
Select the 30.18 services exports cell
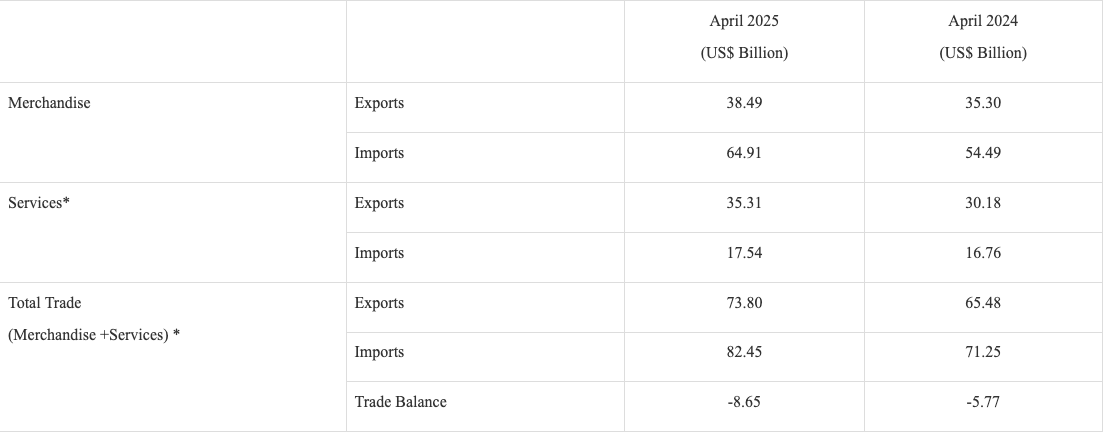983,203
